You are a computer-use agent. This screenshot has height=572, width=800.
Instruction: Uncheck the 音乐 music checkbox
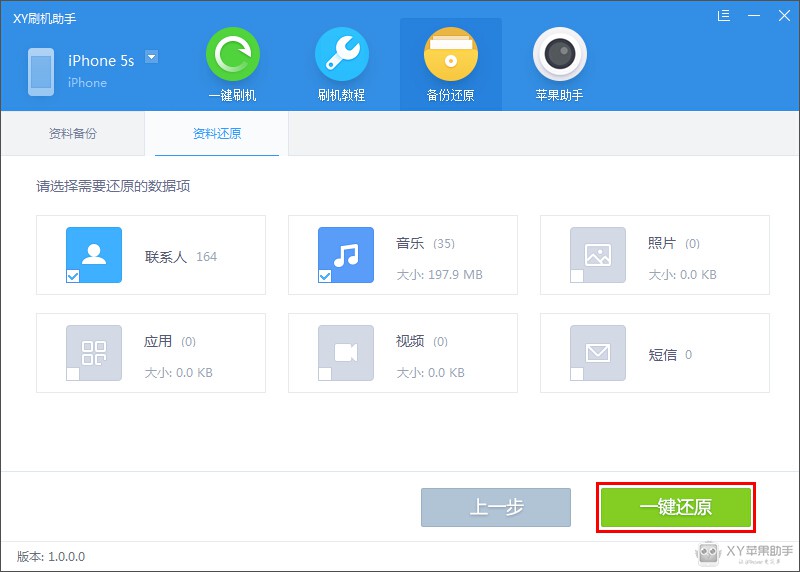[325, 276]
